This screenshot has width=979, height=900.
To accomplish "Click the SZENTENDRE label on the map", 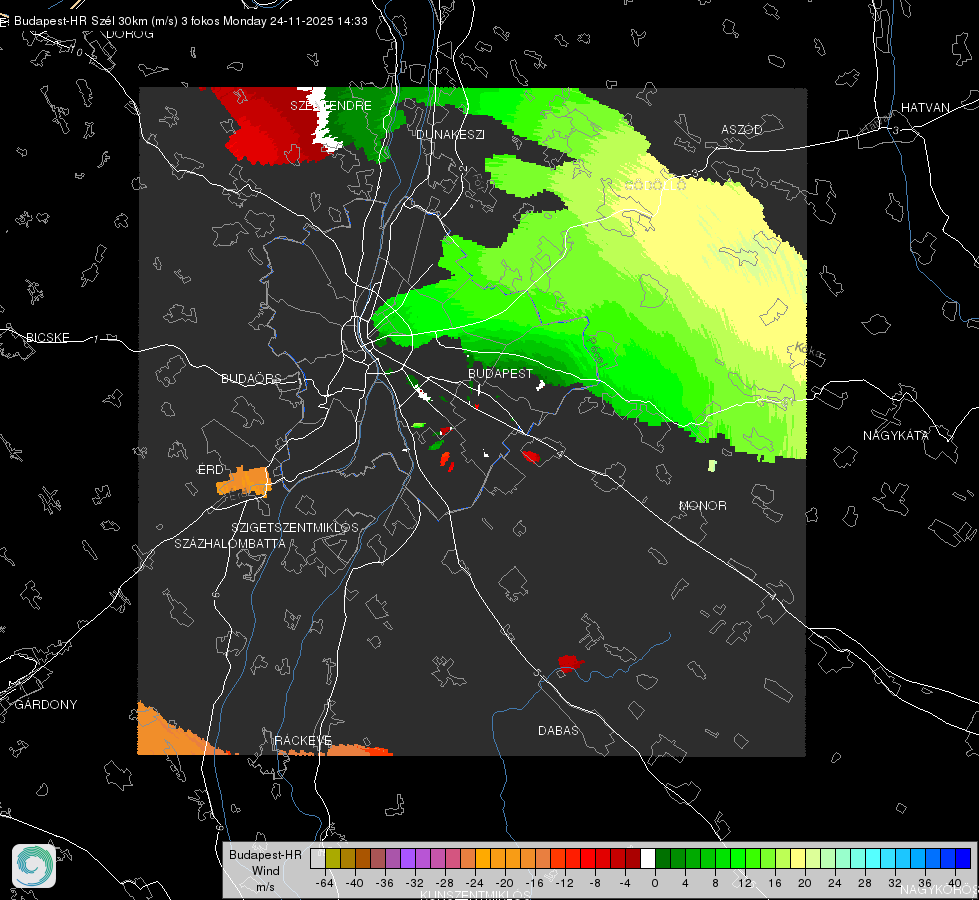I will [x=331, y=106].
